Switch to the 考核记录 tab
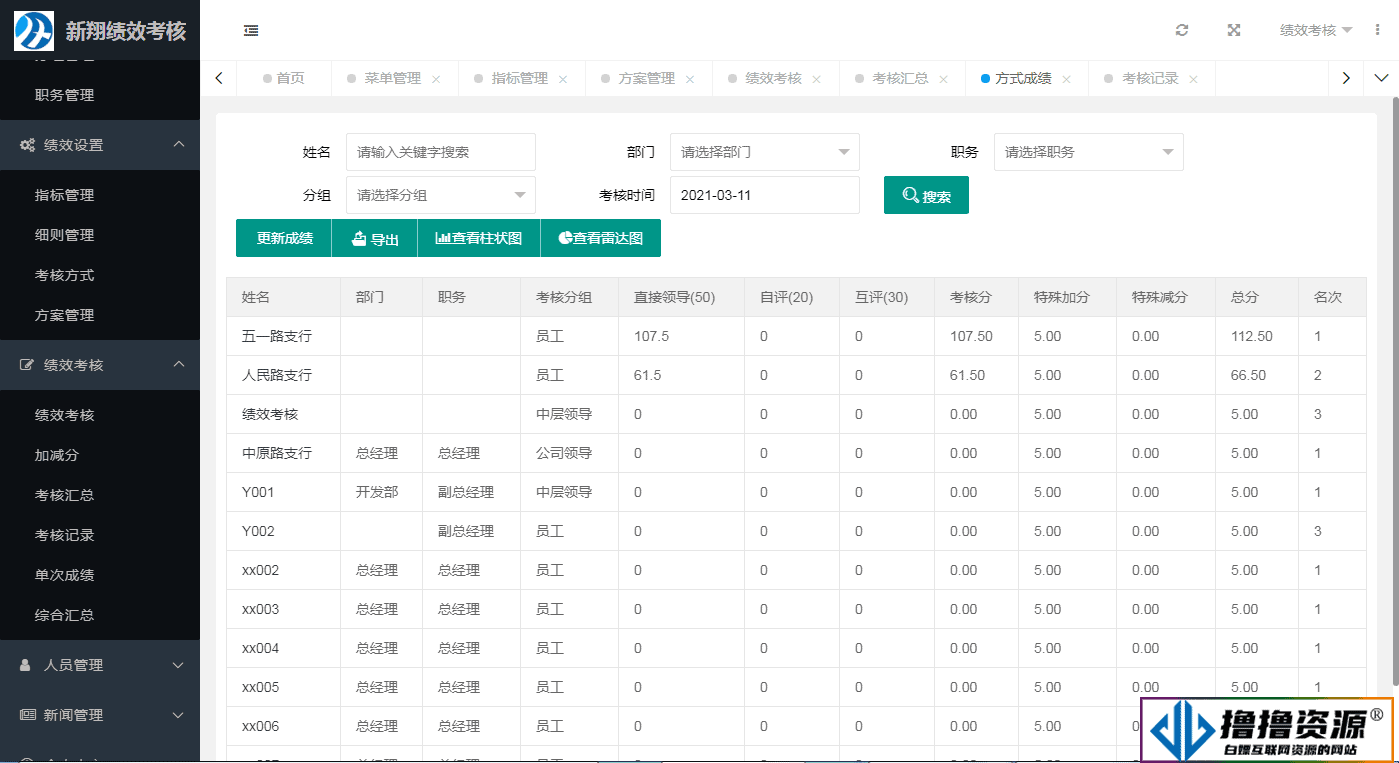Screen dimensions: 1399x763 point(1150,78)
